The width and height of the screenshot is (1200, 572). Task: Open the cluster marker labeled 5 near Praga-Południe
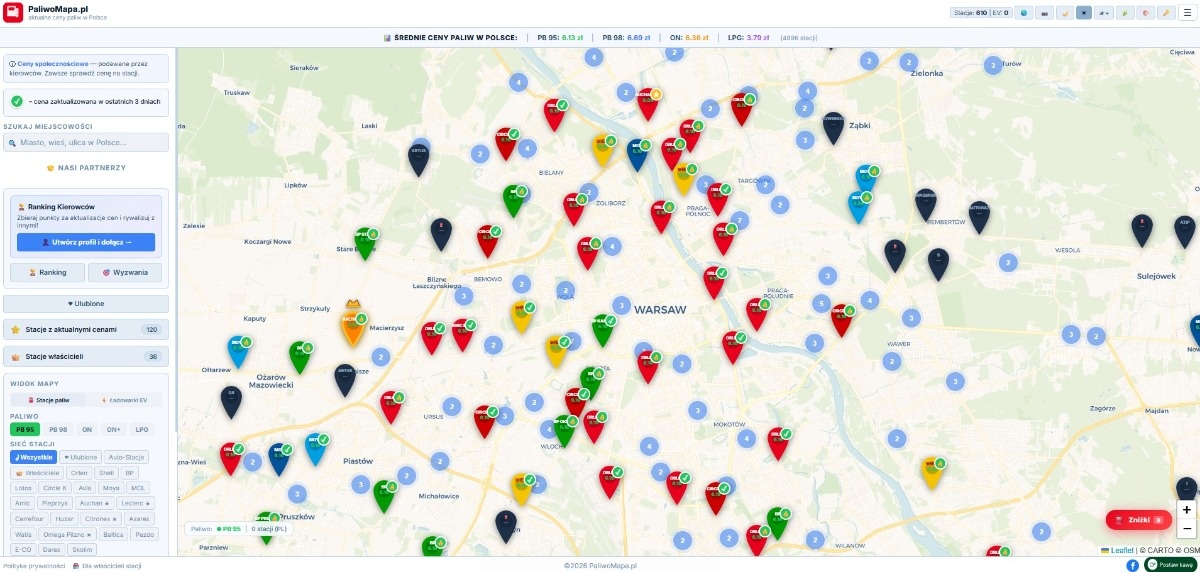tap(821, 303)
